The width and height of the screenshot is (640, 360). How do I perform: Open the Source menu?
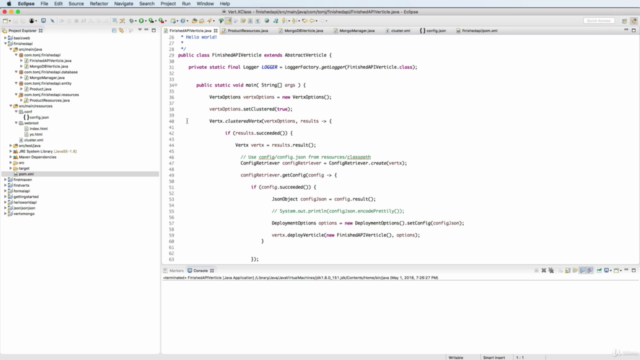pos(76,4)
